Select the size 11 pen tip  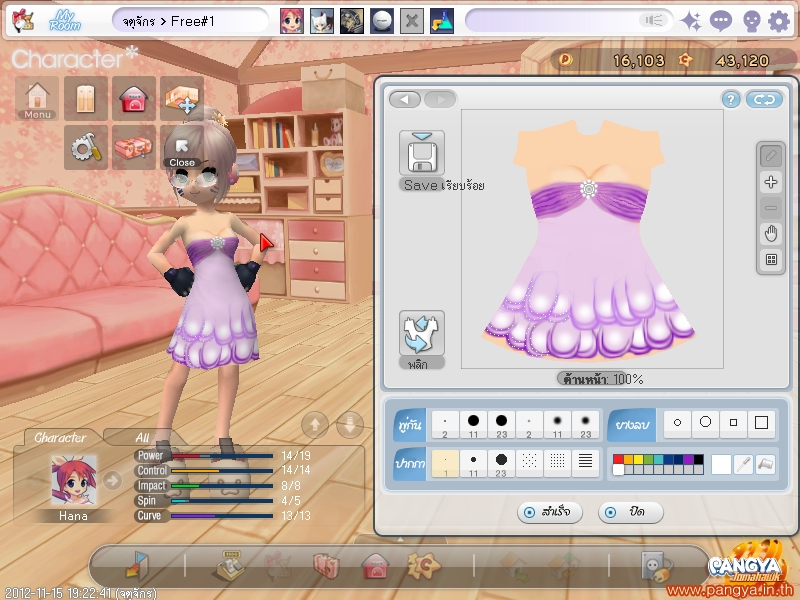point(473,464)
